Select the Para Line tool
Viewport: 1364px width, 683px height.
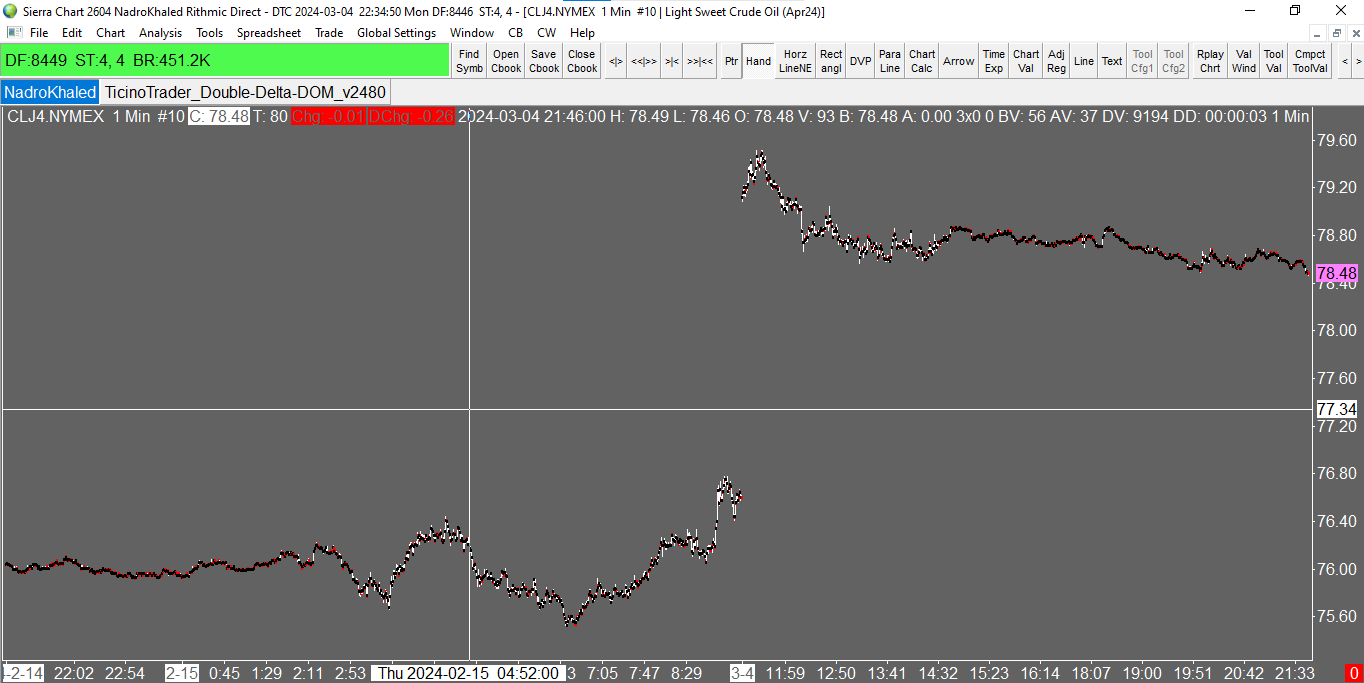click(890, 61)
